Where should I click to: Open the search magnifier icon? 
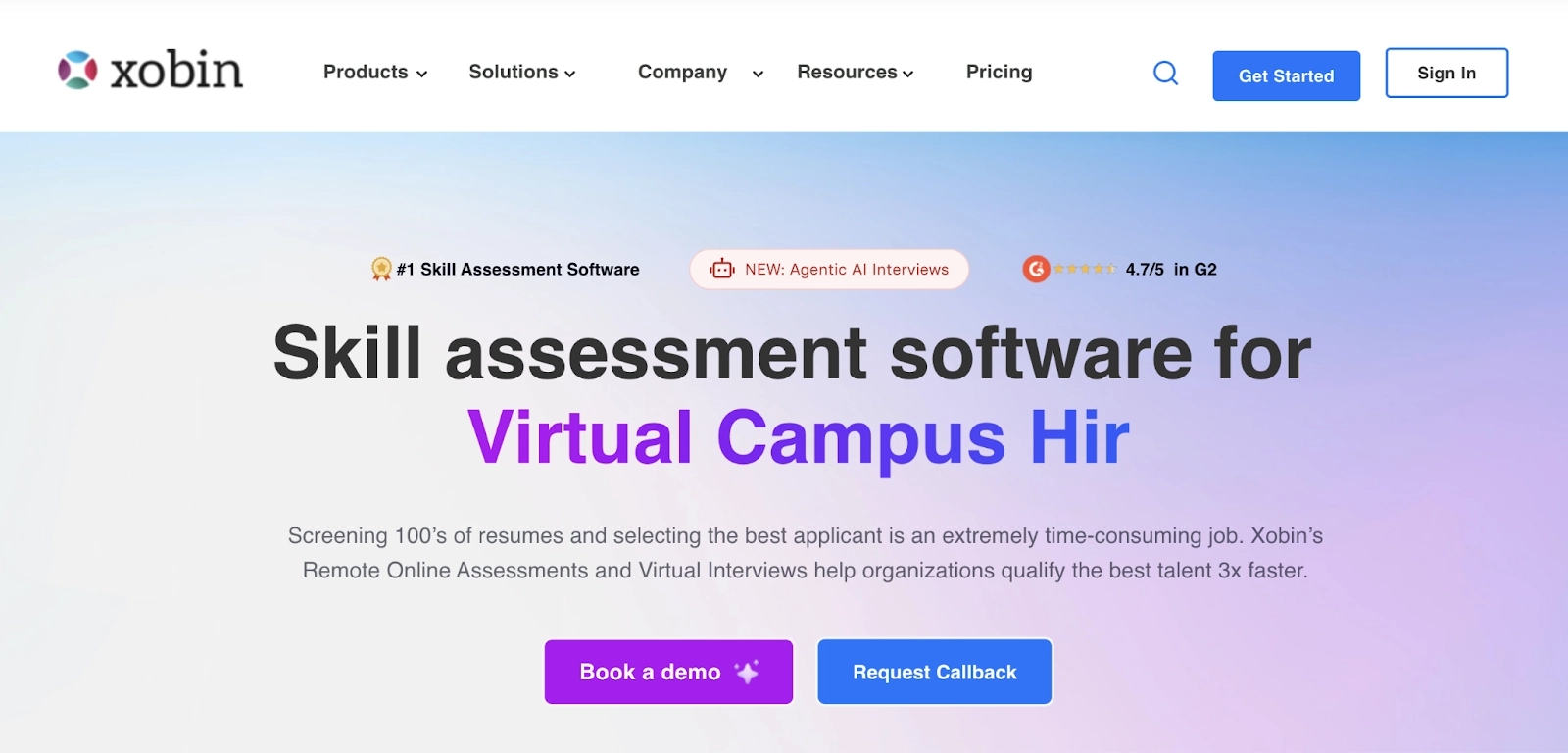1165,73
